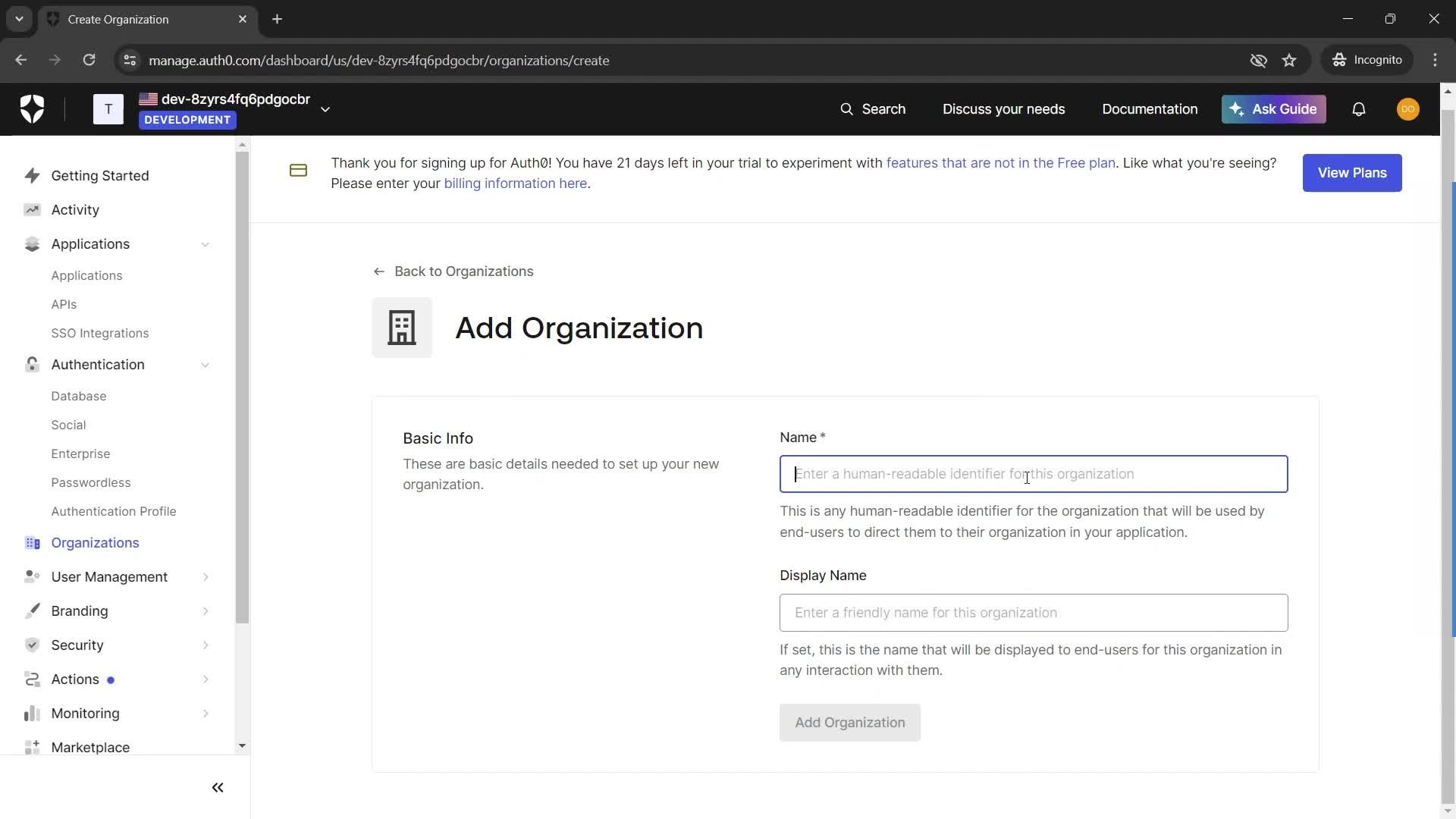Viewport: 1456px width, 819px height.
Task: Open the Activity page
Action: [75, 210]
